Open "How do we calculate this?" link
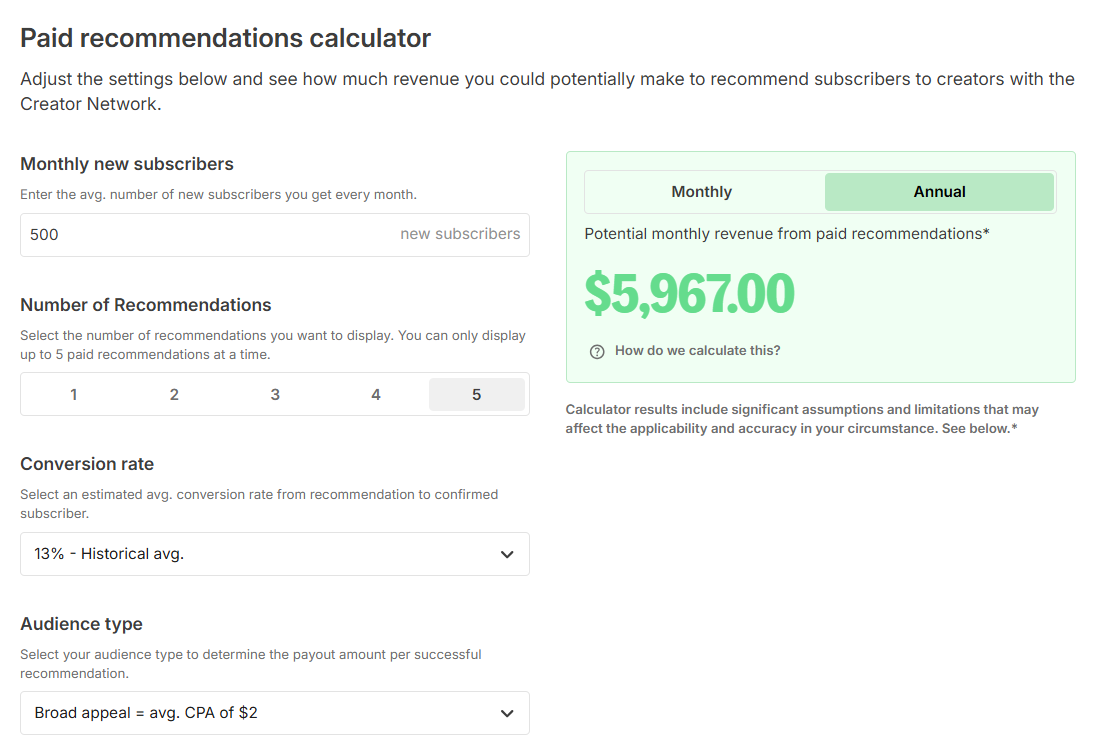Image resolution: width=1110 pixels, height=751 pixels. click(x=697, y=351)
